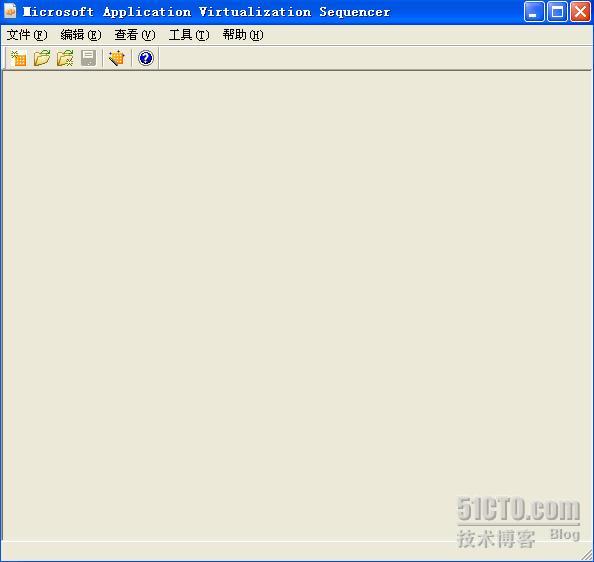Open a package with the folder icon
594x562 pixels.
(x=42, y=58)
